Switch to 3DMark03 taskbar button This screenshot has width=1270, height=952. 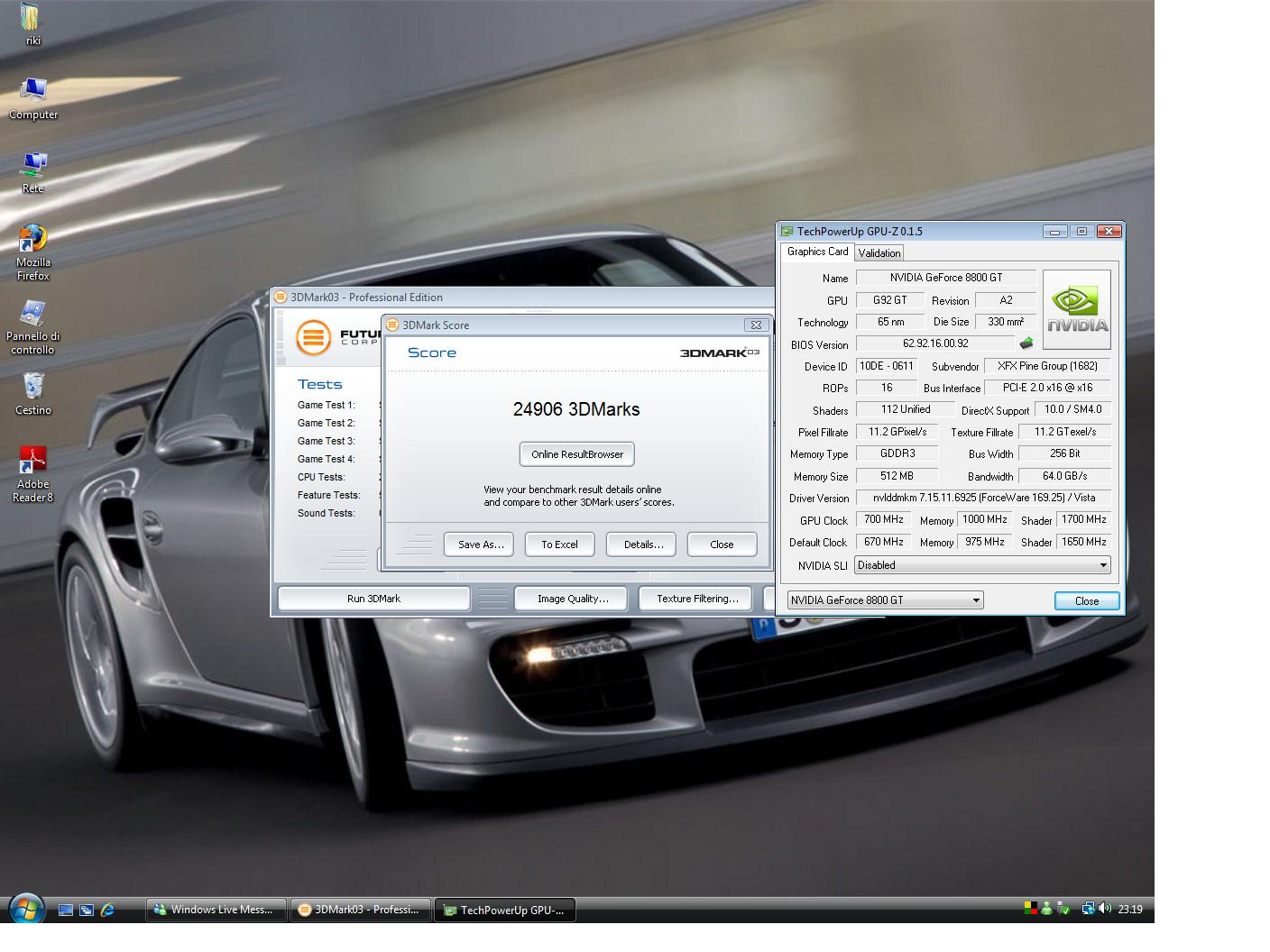(x=361, y=910)
